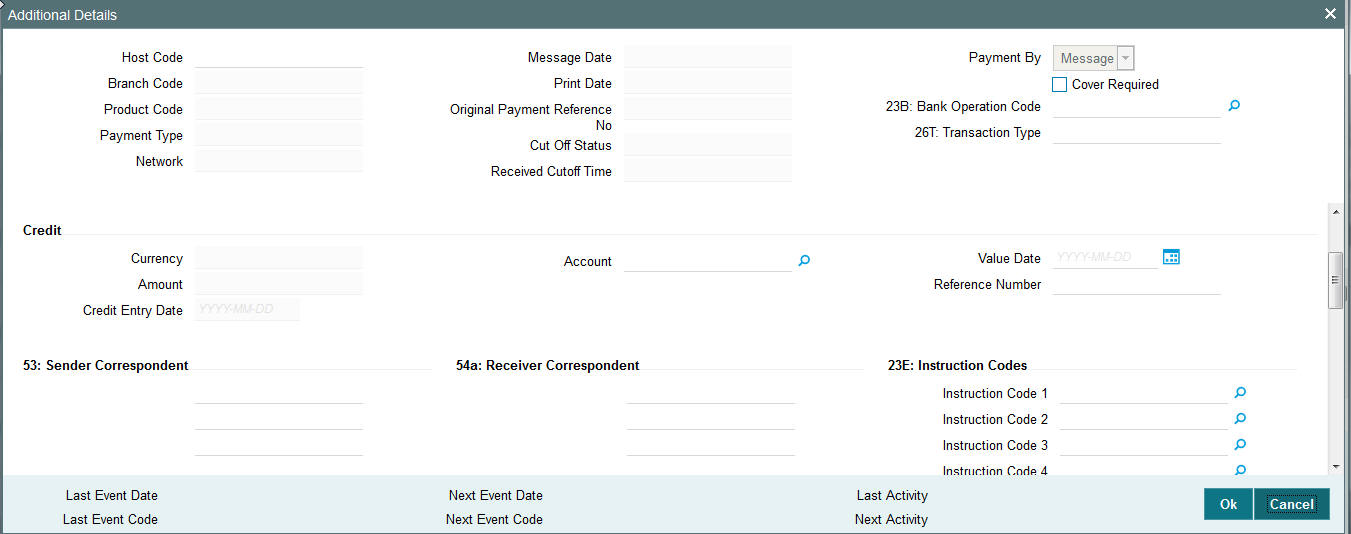Click the Instruction Code 2 field
The image size is (1351, 534).
click(1143, 419)
